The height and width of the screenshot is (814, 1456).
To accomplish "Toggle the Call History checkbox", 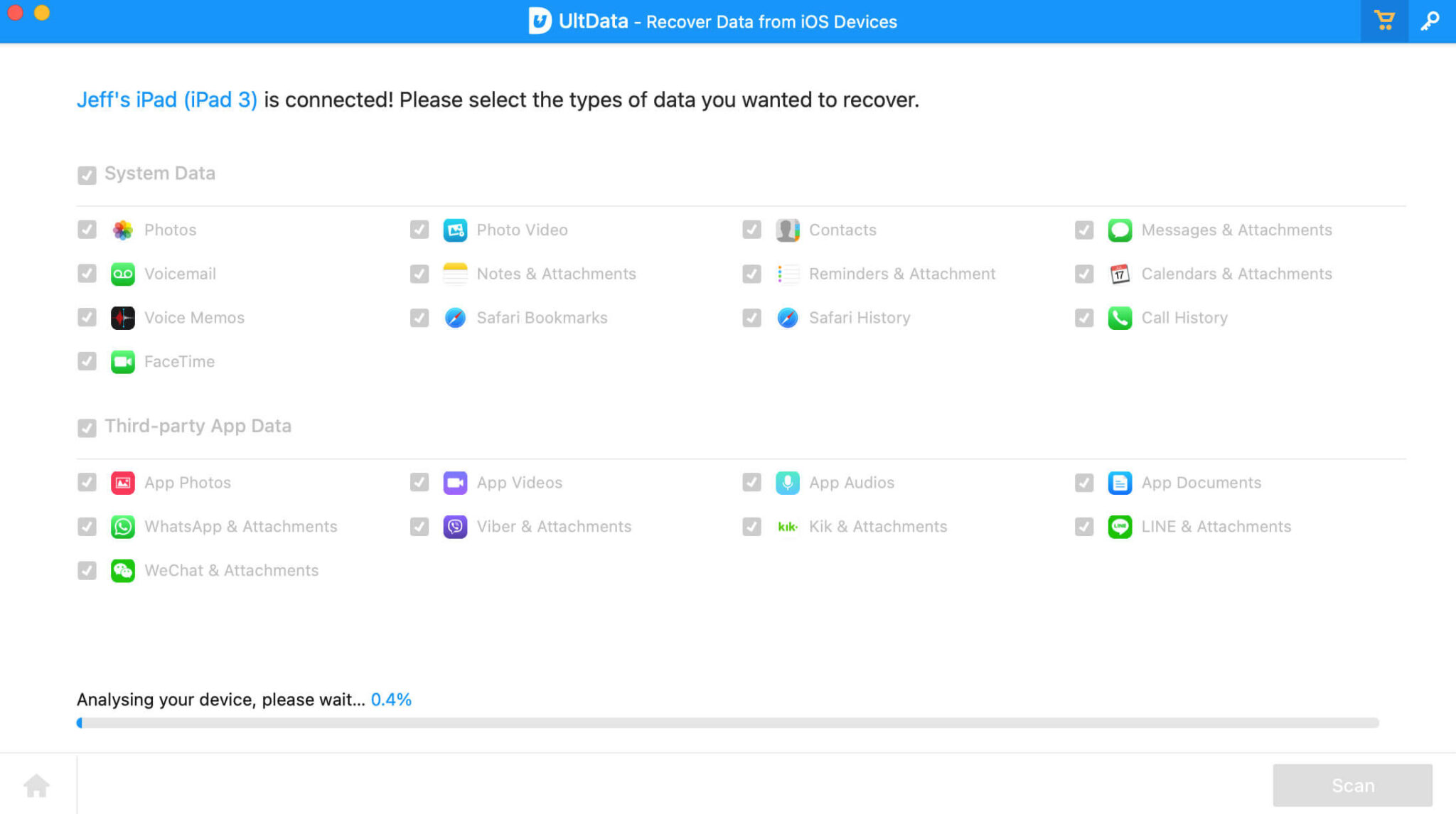I will (x=1083, y=318).
